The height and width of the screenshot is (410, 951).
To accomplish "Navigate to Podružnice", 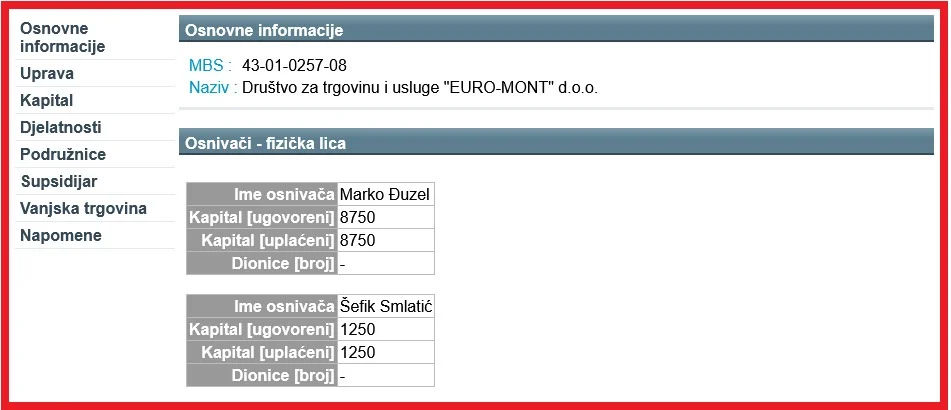I will click(63, 155).
